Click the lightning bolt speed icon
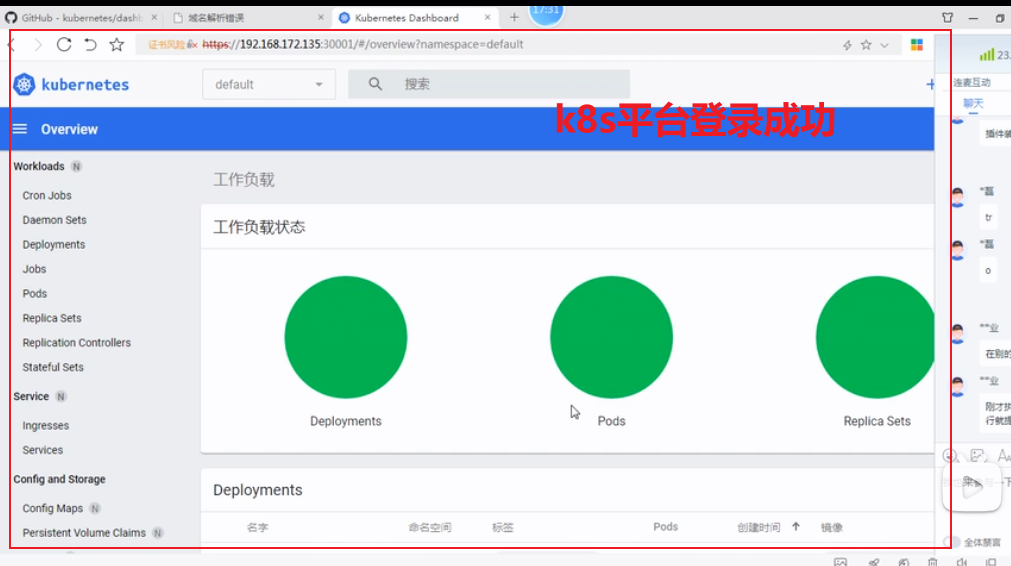Image resolution: width=1011 pixels, height=566 pixels. click(x=847, y=44)
